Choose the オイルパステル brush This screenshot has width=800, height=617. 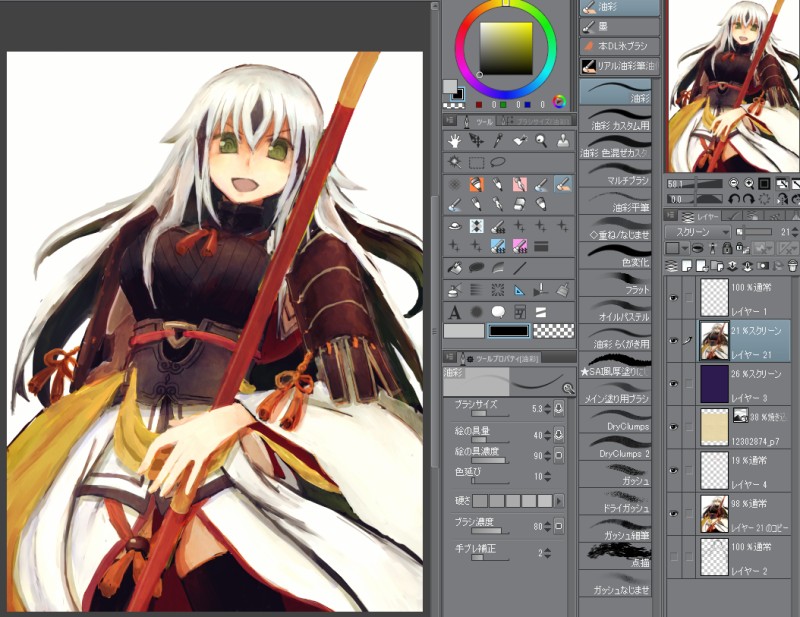tap(615, 311)
